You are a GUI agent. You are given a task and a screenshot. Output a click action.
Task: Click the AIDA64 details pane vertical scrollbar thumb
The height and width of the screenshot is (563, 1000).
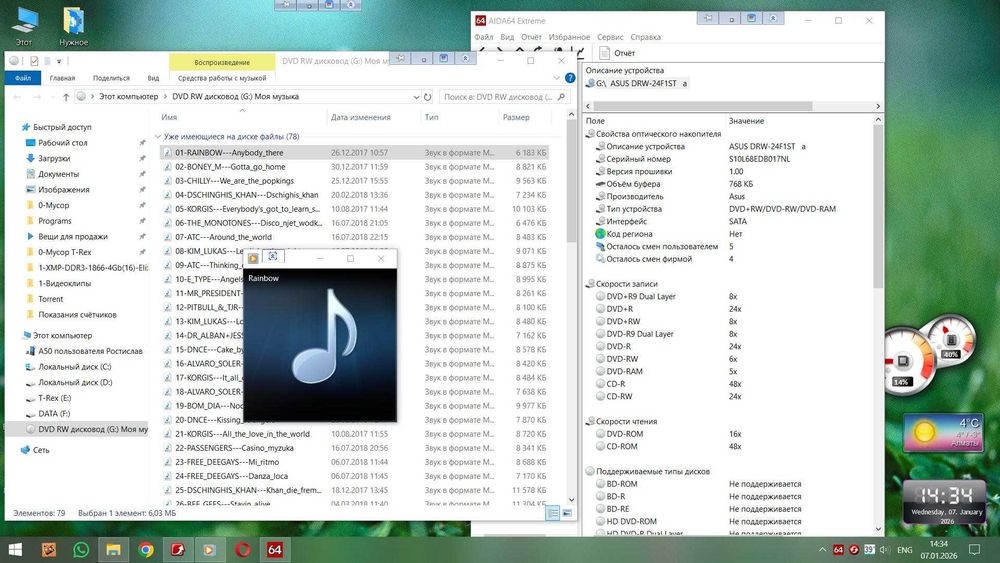pos(878,204)
